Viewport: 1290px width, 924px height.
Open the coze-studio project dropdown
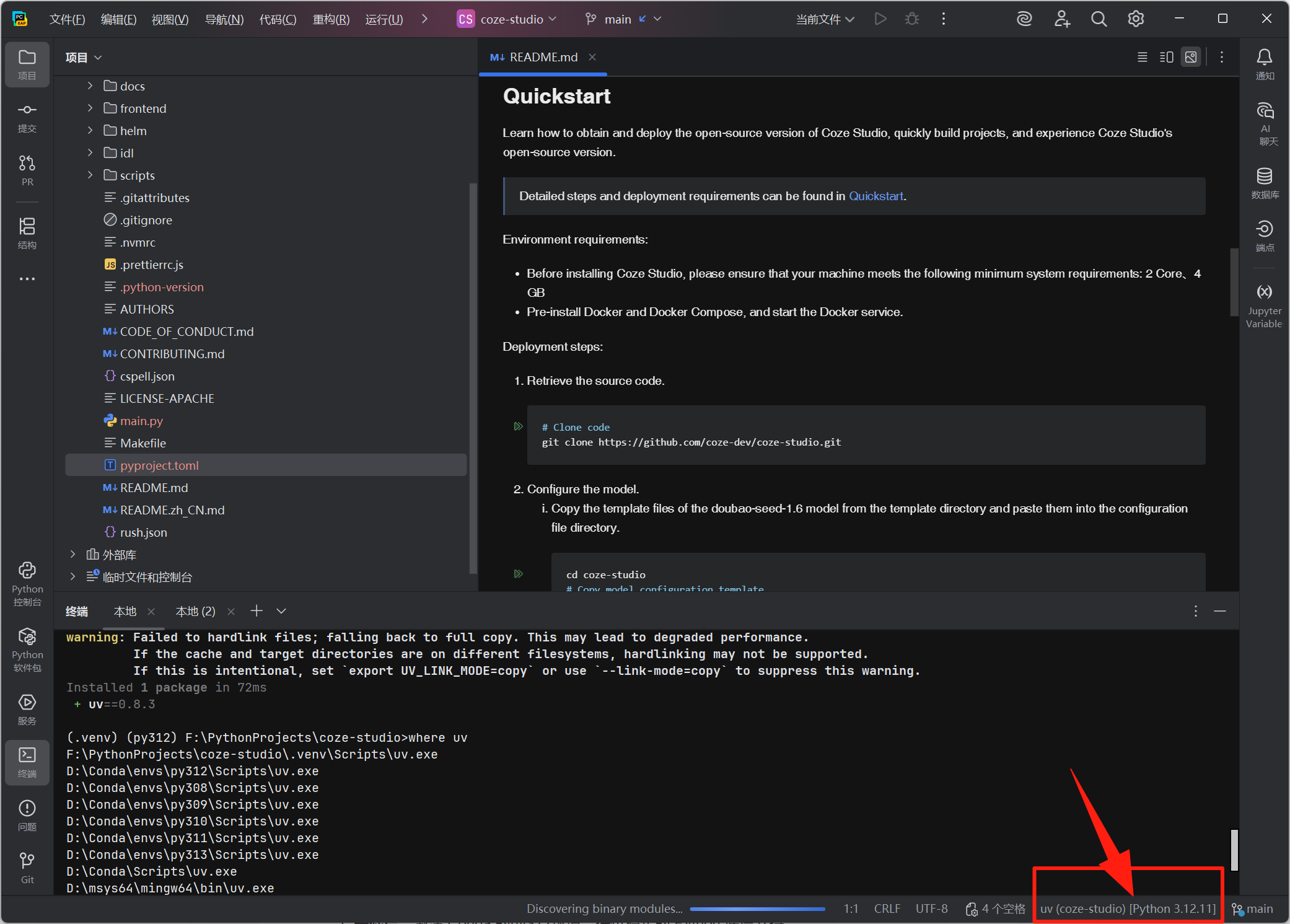507,19
